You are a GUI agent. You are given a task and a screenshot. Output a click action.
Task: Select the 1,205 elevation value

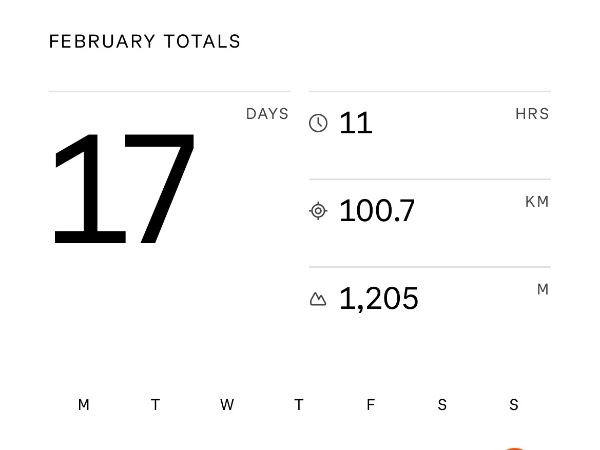coord(379,299)
